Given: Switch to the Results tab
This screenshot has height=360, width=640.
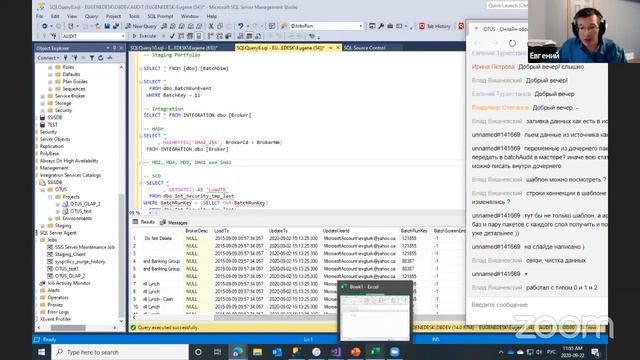Looking at the screenshot, I should pyautogui.click(x=144, y=222).
